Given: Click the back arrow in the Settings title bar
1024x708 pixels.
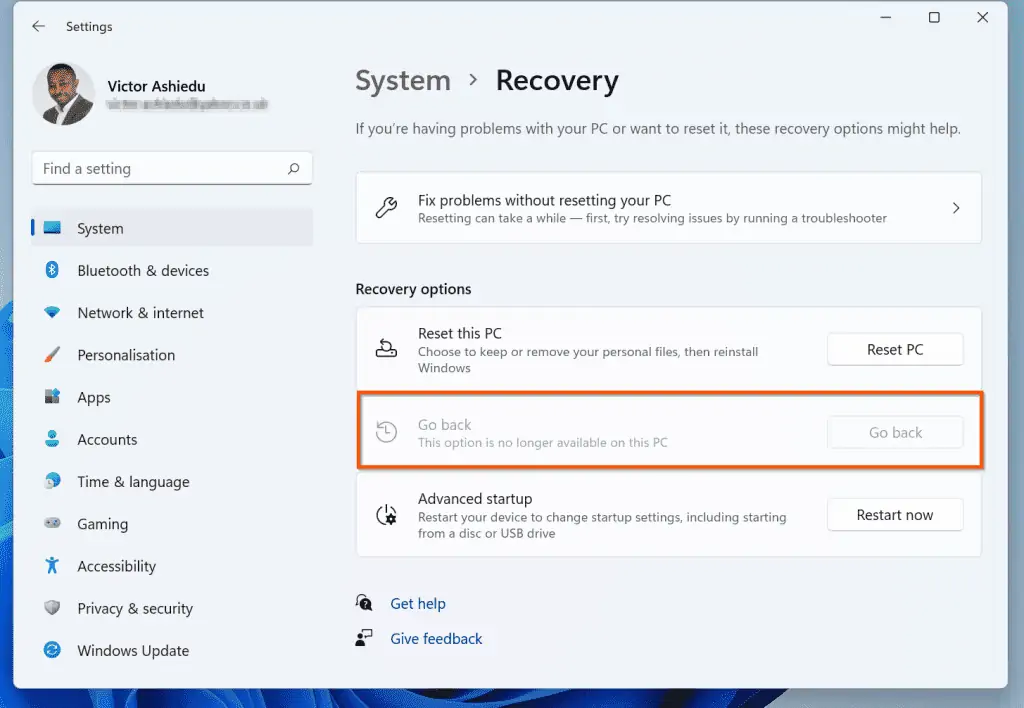Looking at the screenshot, I should 38,27.
